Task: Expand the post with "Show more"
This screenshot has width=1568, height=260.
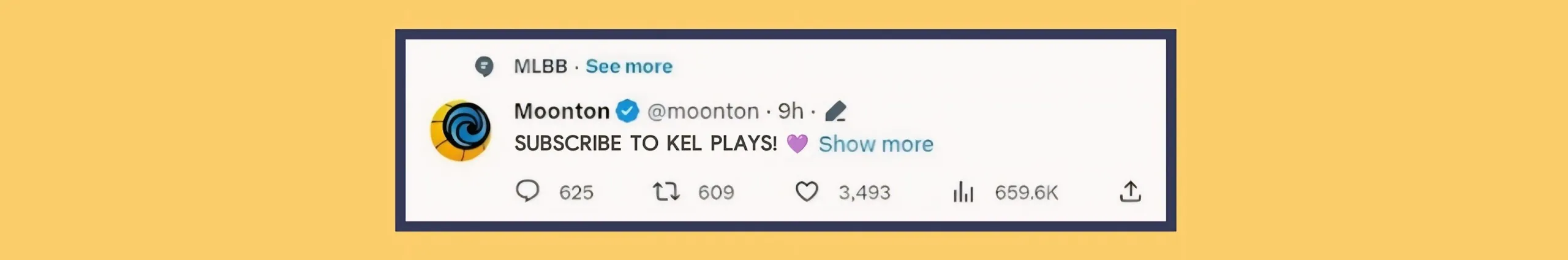Action: click(876, 144)
